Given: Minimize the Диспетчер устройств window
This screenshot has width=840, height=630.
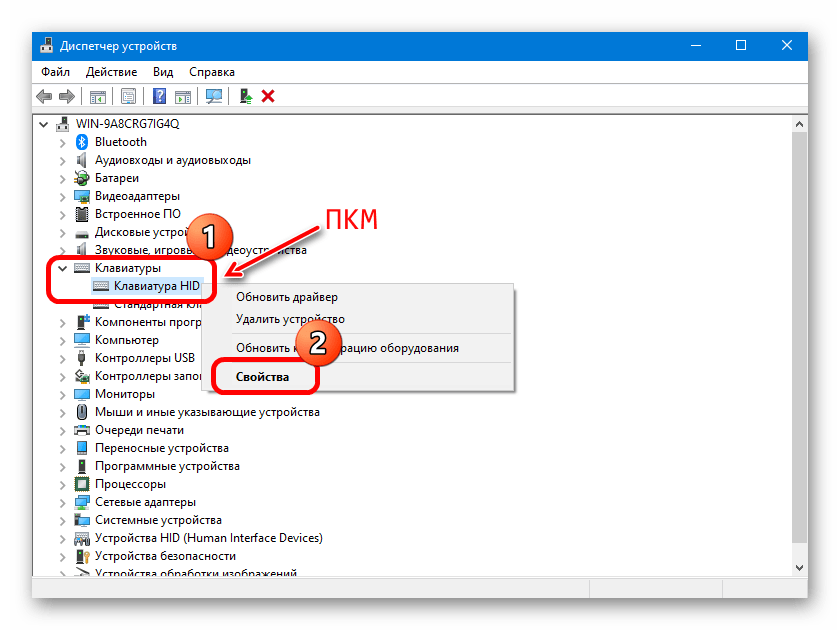Looking at the screenshot, I should (x=696, y=46).
